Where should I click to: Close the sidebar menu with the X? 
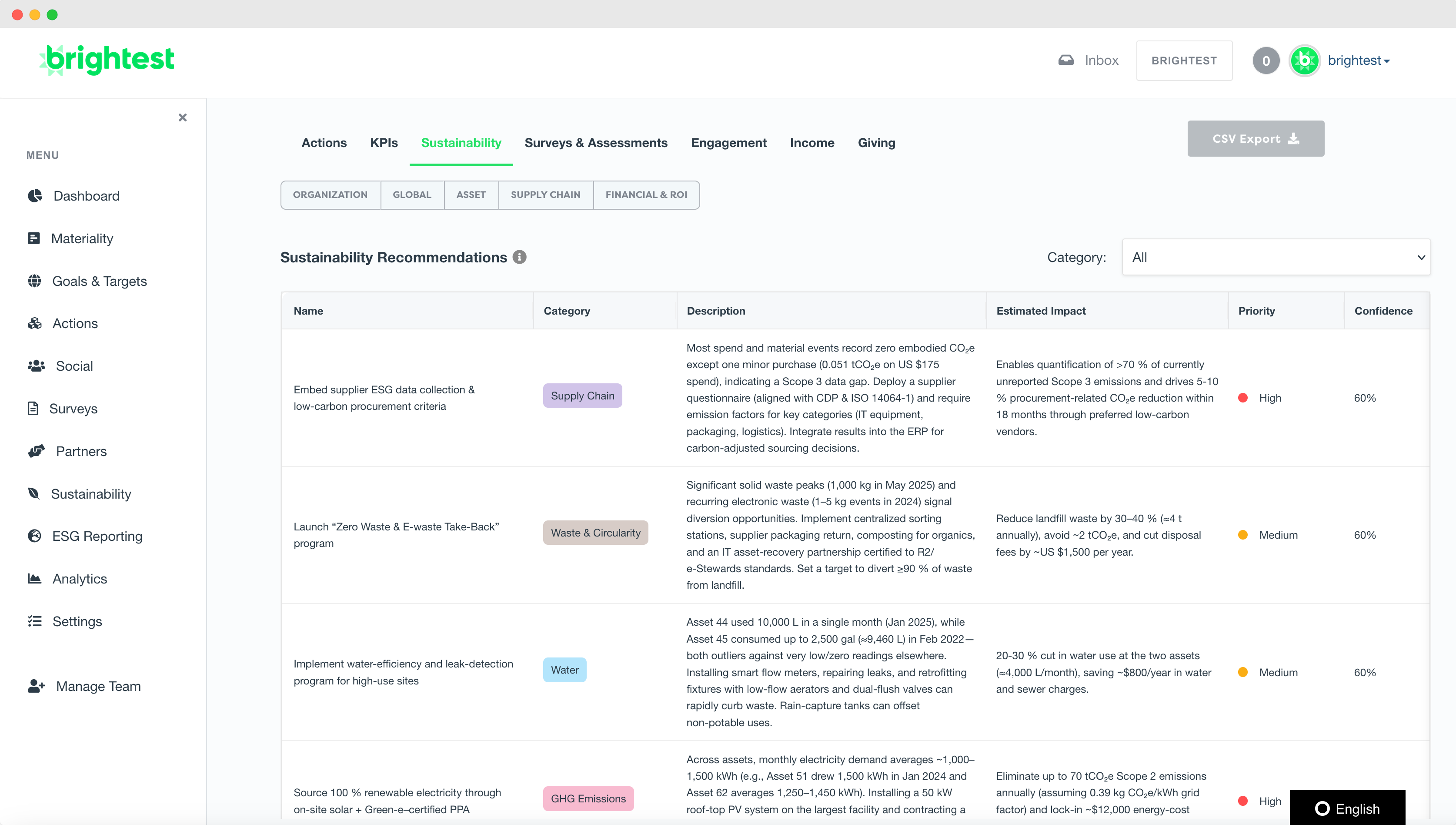click(x=182, y=117)
